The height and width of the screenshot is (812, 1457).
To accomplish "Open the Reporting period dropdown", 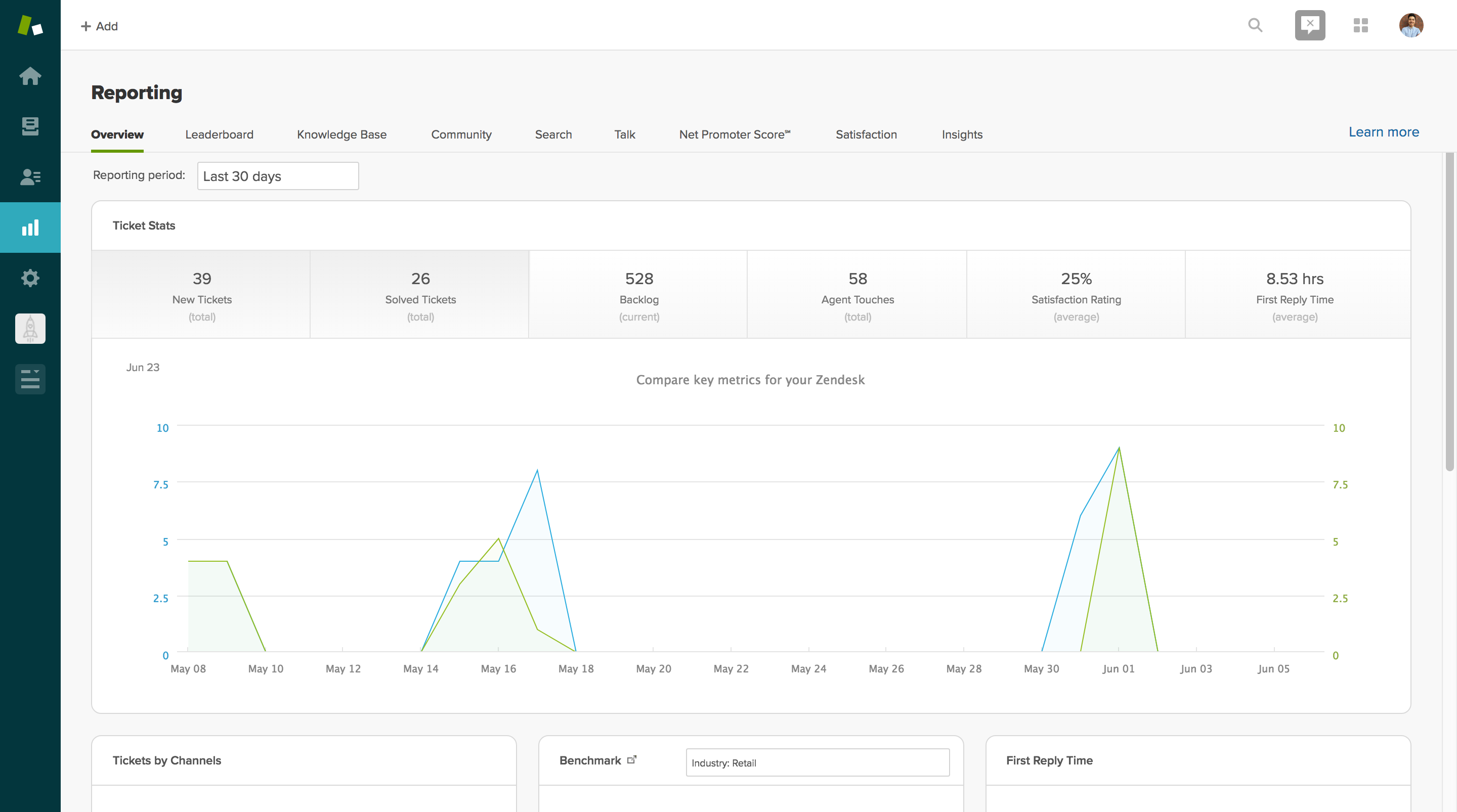I will click(278, 176).
